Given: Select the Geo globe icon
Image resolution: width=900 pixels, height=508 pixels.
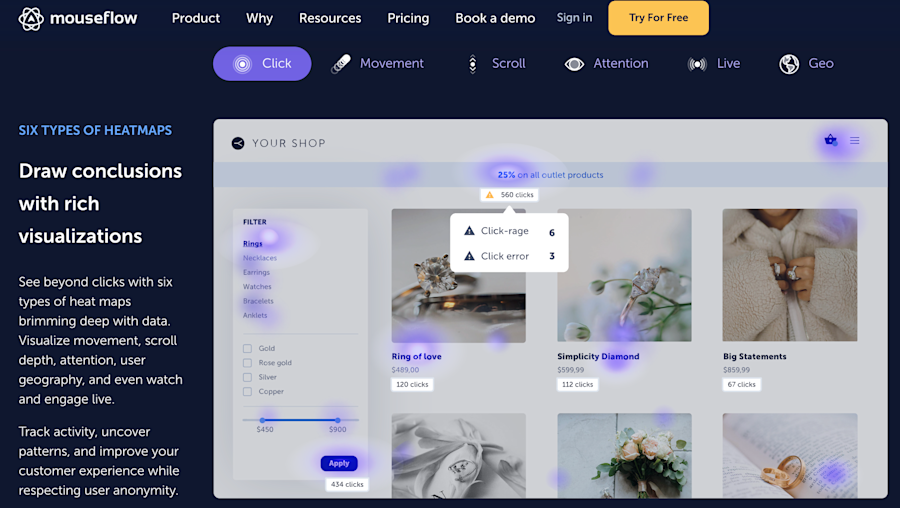Looking at the screenshot, I should (x=789, y=64).
